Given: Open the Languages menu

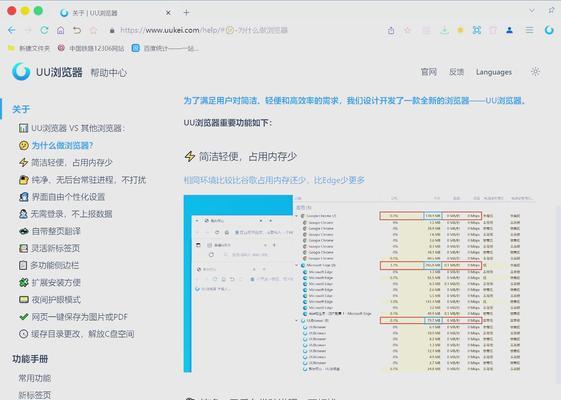Looking at the screenshot, I should (494, 72).
